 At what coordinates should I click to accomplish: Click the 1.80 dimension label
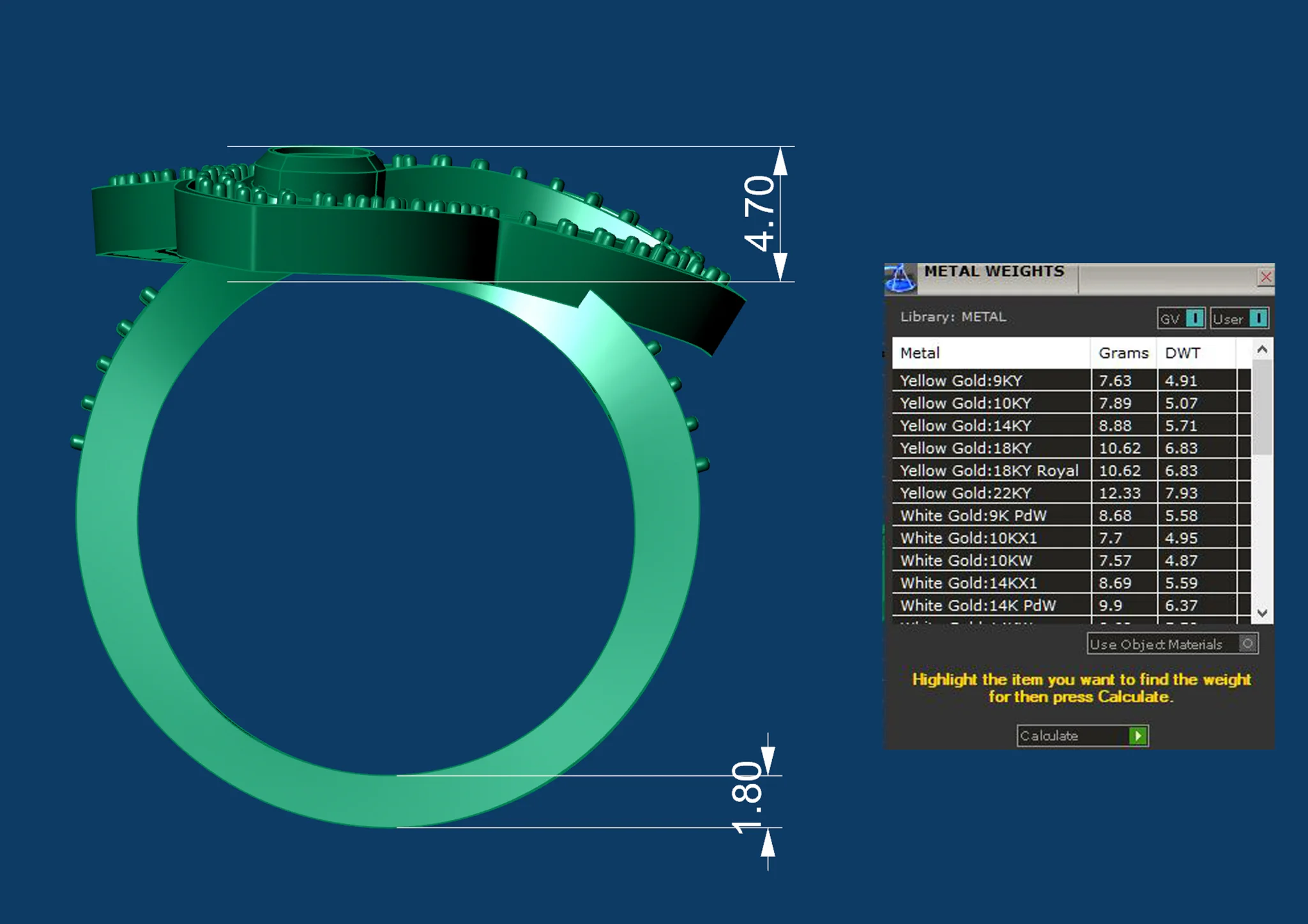(x=747, y=798)
